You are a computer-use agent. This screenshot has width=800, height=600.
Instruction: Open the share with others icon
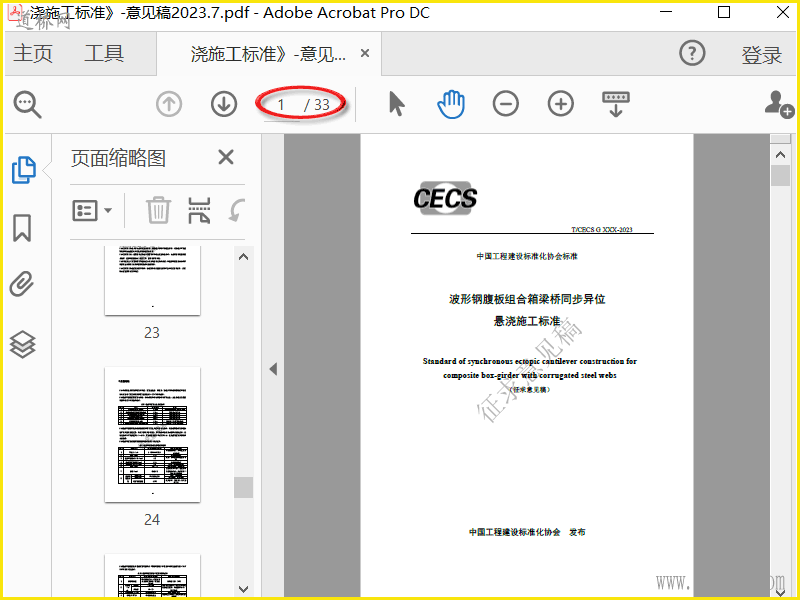point(779,104)
